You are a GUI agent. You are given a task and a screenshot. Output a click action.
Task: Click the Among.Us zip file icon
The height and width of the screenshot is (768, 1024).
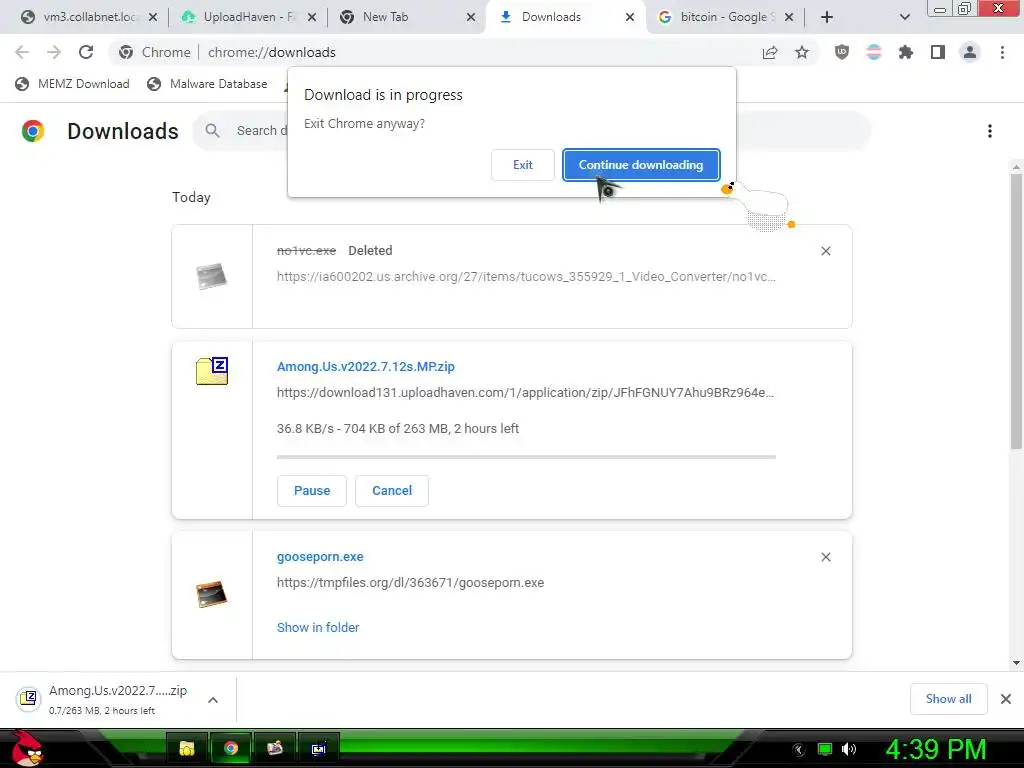click(x=212, y=371)
